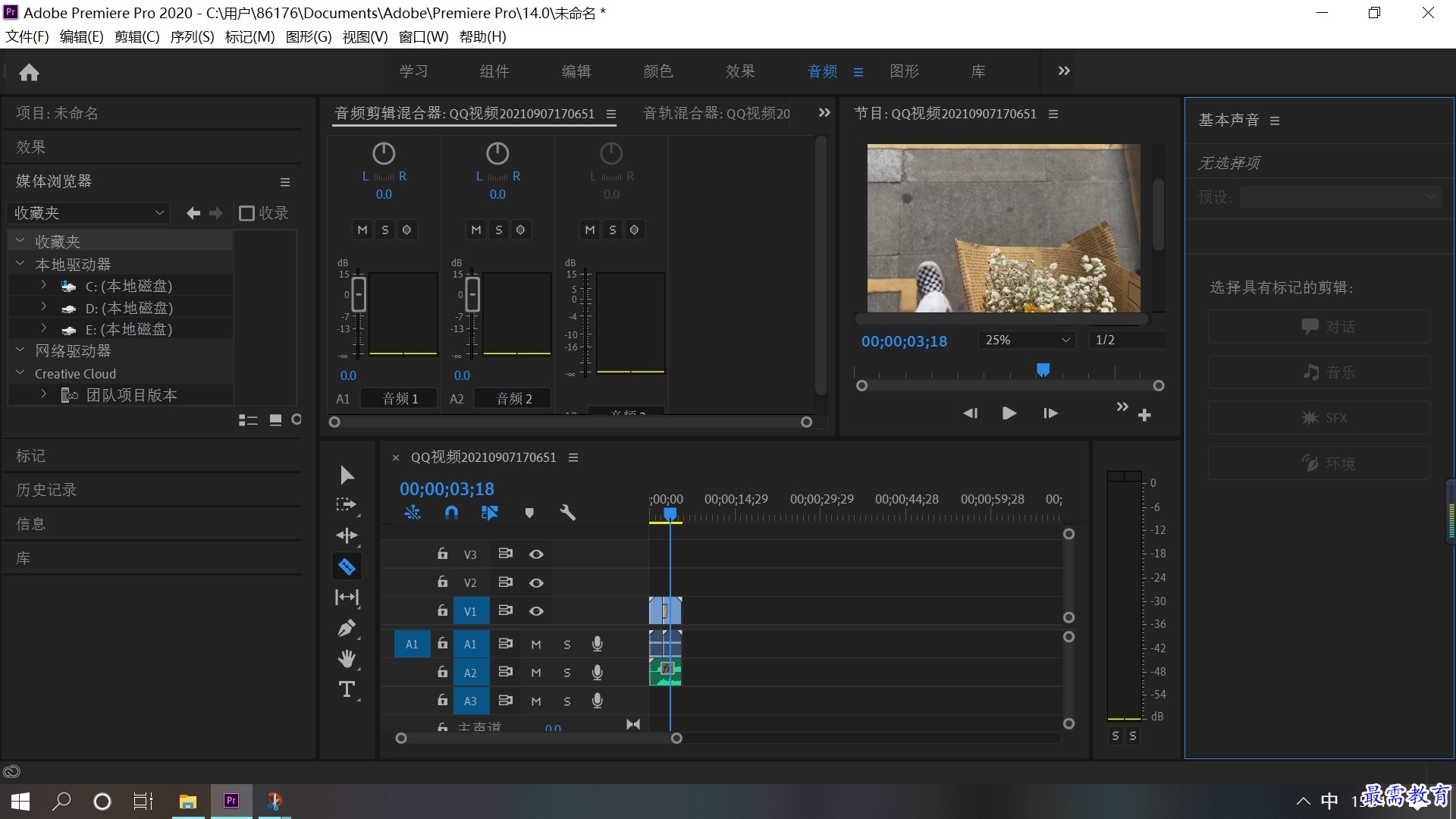Viewport: 1456px width, 819px height.
Task: Add a marker with timeline marker icon
Action: click(529, 513)
